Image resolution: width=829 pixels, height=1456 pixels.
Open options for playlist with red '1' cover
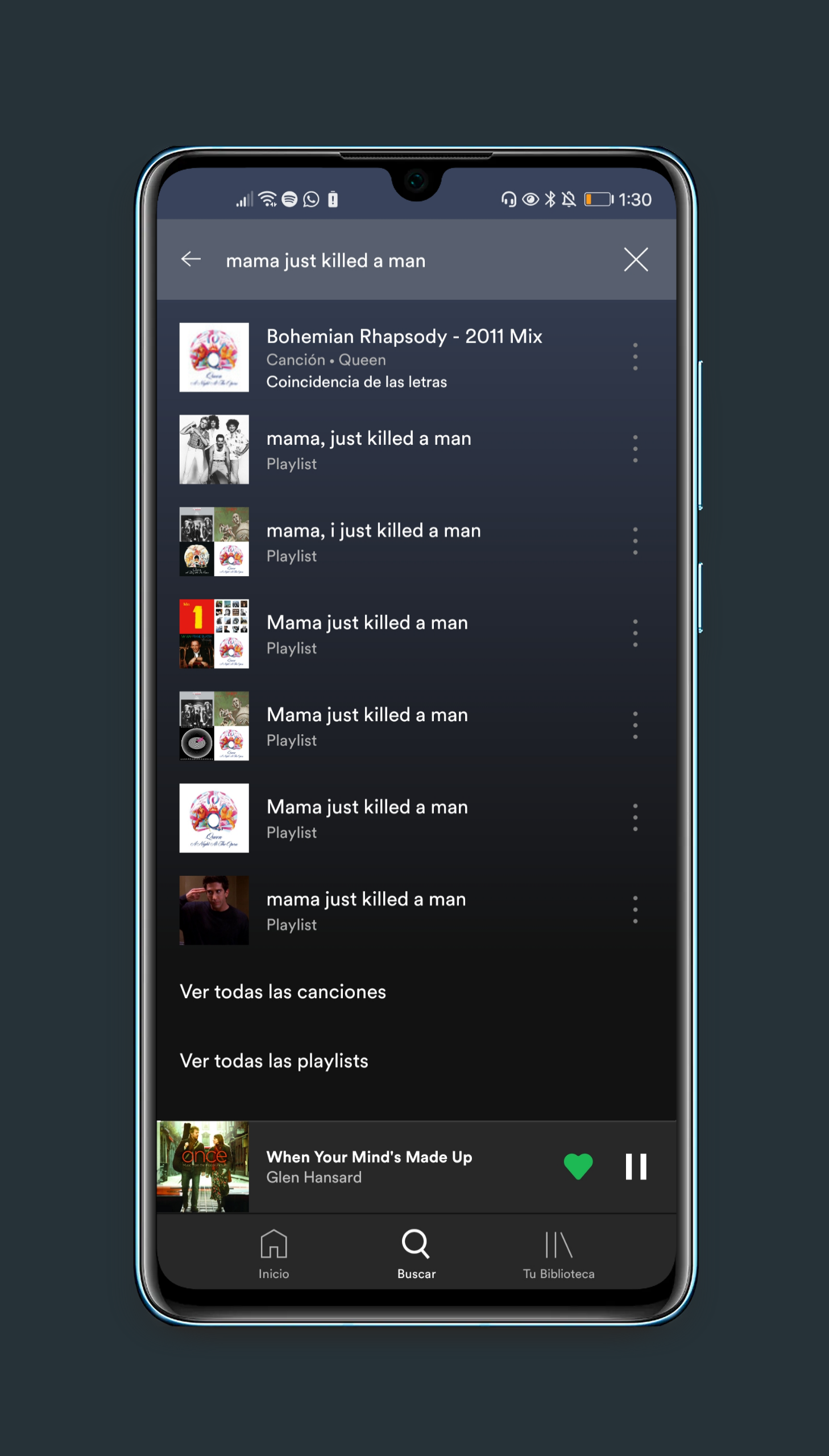coord(635,633)
